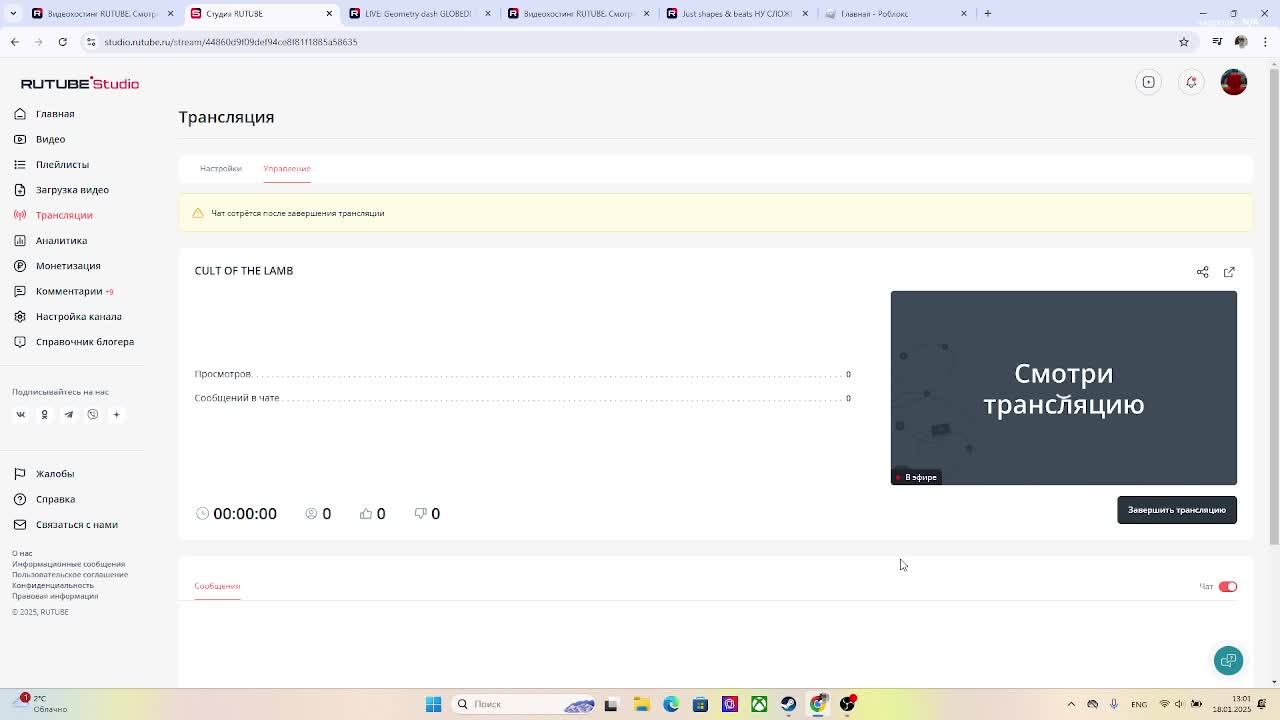
Task: Open the browser media control icon
Action: [1217, 42]
